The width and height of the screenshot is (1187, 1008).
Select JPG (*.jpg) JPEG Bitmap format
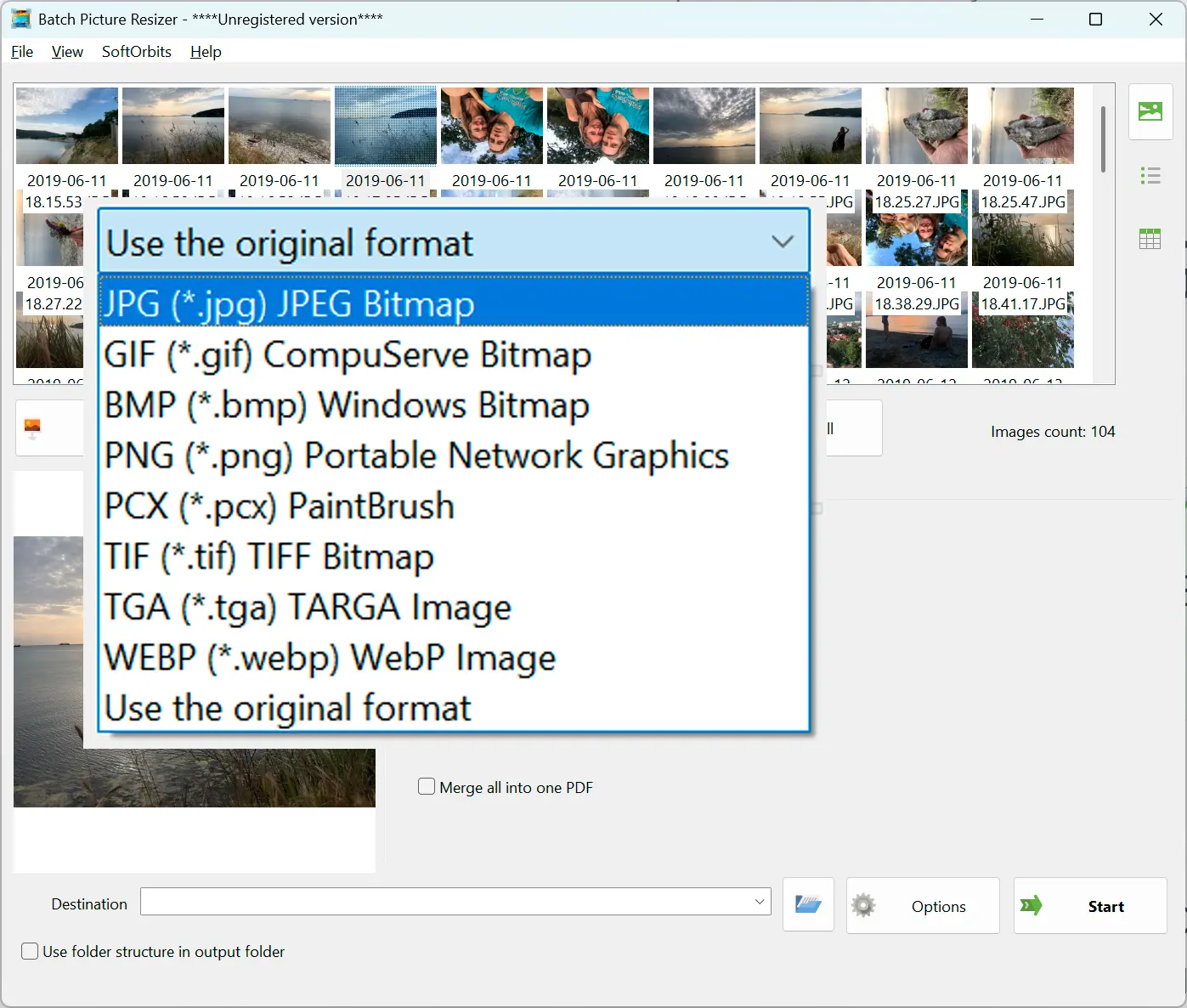[454, 303]
